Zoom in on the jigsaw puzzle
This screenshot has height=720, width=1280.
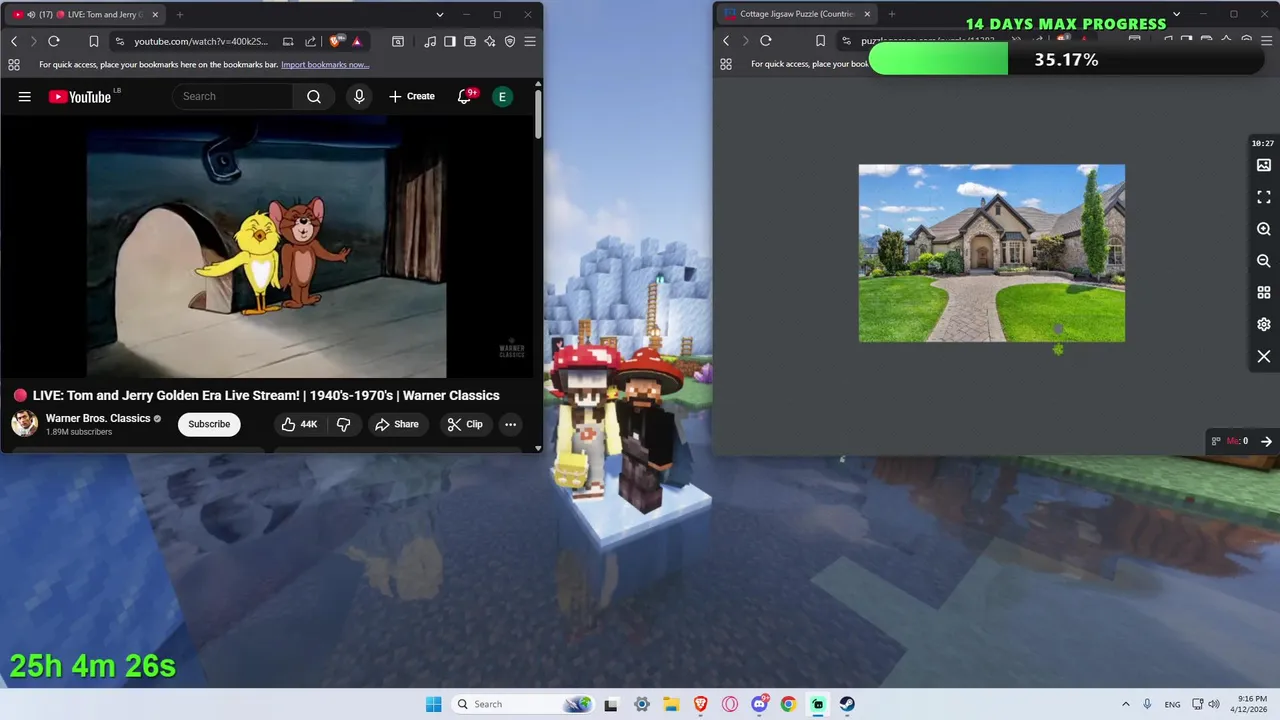tap(1264, 229)
